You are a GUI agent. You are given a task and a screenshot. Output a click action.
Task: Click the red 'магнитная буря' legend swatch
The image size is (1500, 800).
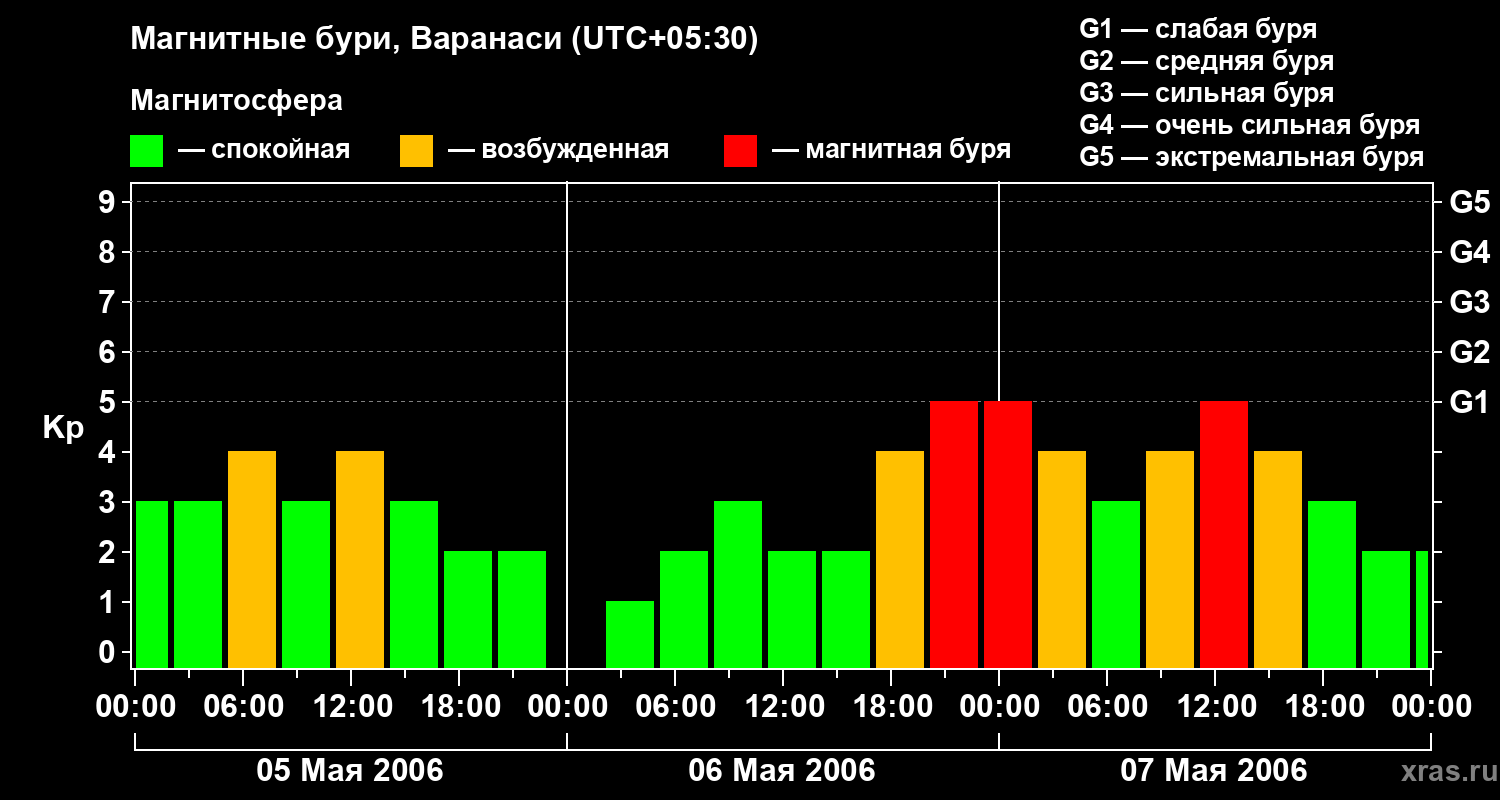pyautogui.click(x=740, y=151)
